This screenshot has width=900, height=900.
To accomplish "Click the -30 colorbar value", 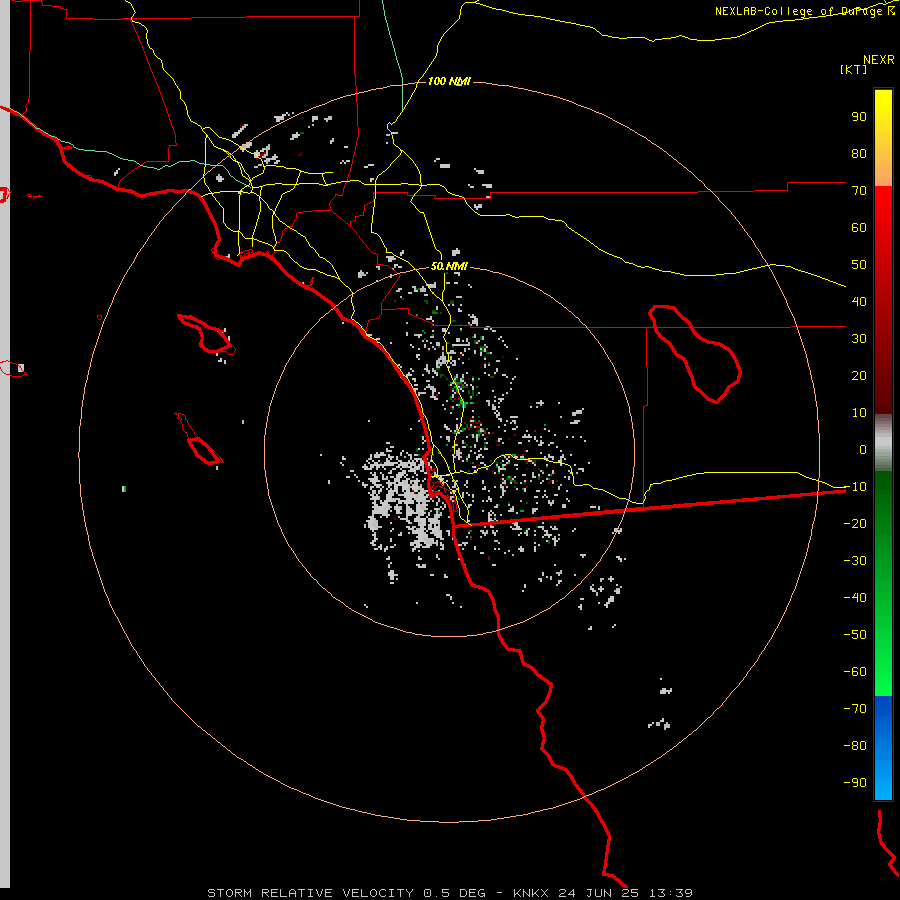I will click(x=855, y=561).
